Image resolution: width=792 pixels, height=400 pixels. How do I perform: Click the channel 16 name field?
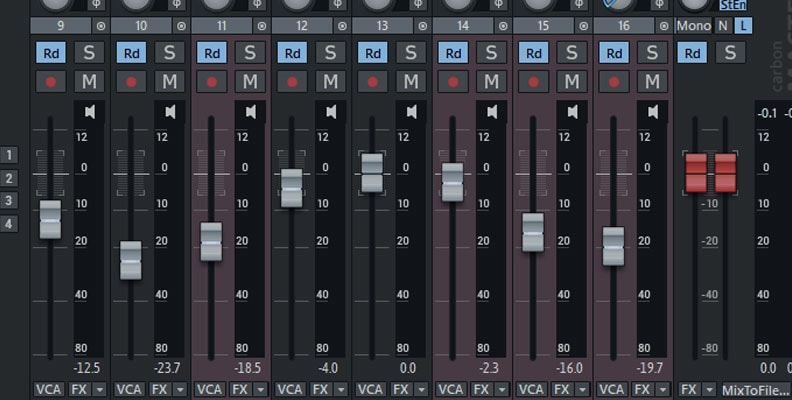click(622, 25)
